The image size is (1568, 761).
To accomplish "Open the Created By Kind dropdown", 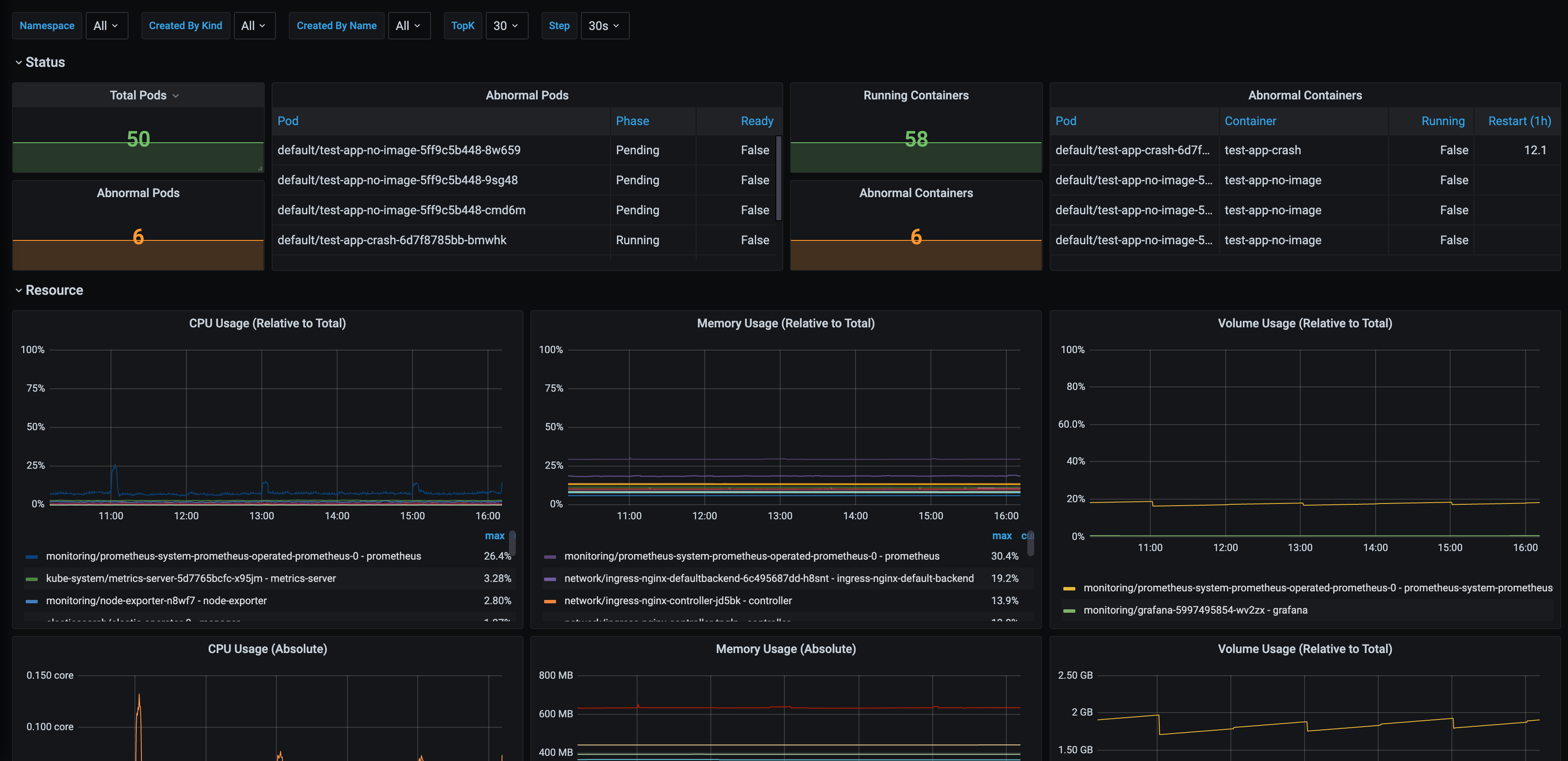I will click(x=254, y=26).
